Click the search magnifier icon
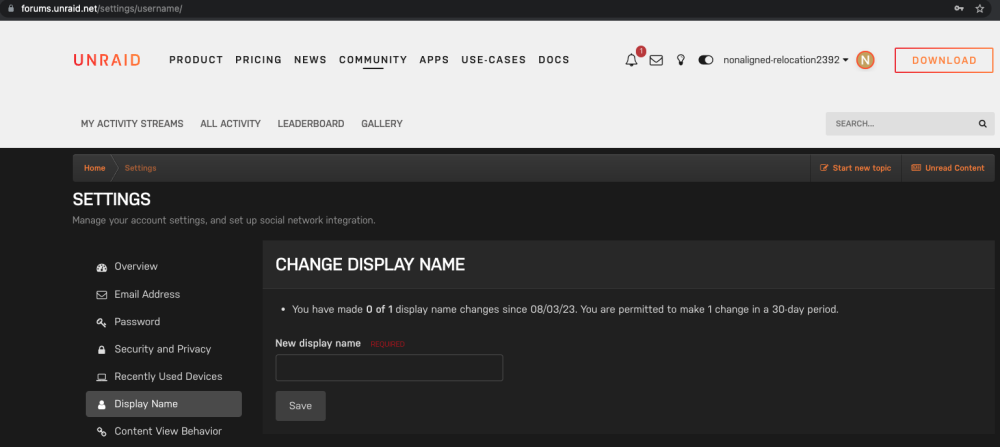Image resolution: width=1000 pixels, height=447 pixels. click(x=983, y=124)
